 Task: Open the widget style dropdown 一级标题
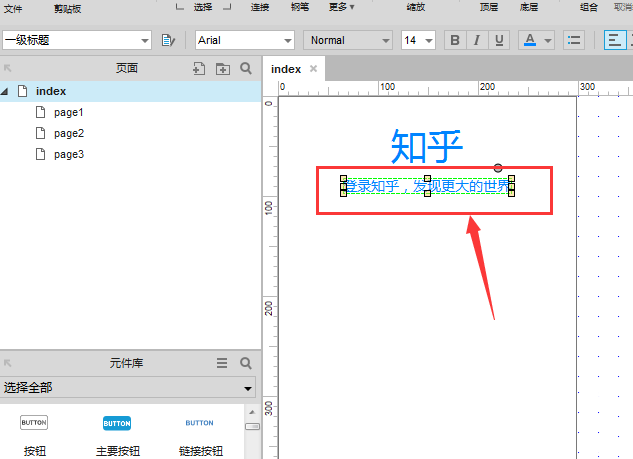[77, 40]
